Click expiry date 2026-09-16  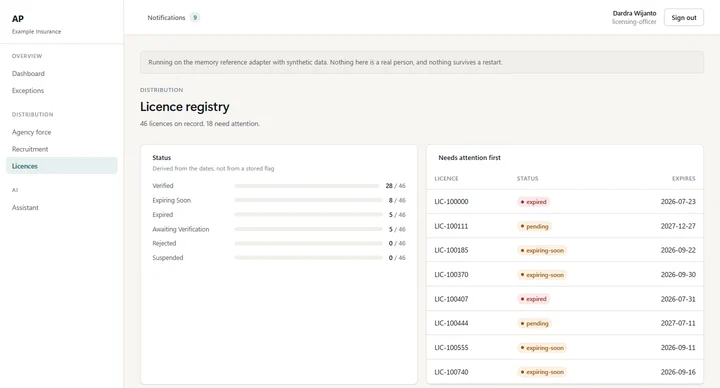pos(678,372)
